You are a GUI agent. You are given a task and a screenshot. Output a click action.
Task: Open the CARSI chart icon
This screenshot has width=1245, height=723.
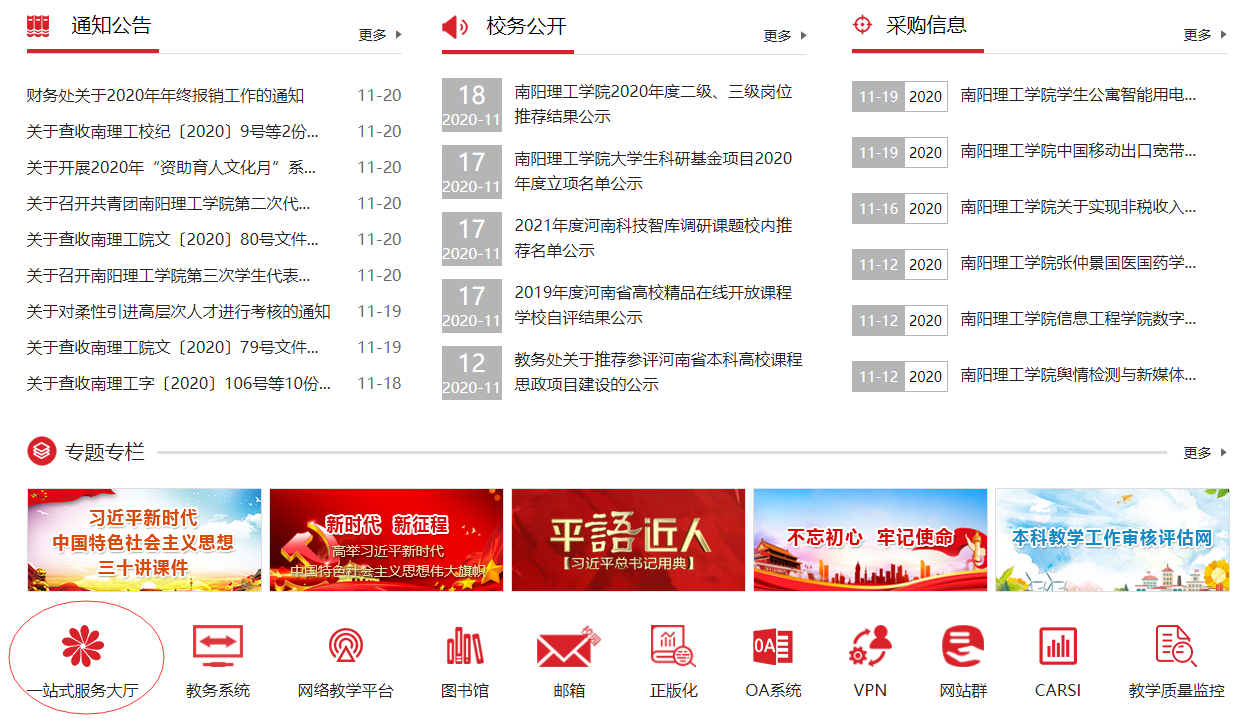pyautogui.click(x=1057, y=647)
